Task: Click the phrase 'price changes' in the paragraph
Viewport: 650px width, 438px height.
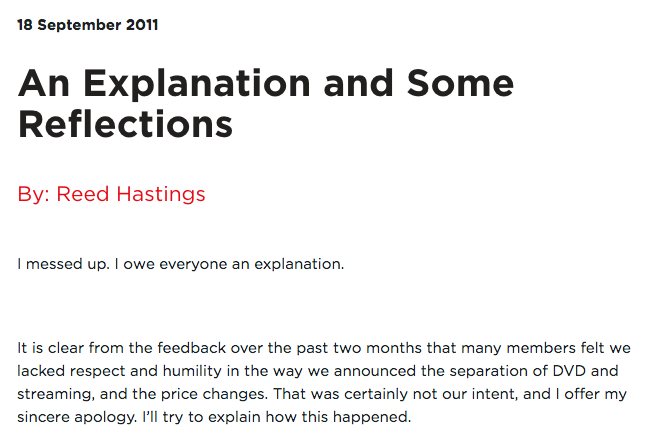Action: pyautogui.click(x=214, y=394)
